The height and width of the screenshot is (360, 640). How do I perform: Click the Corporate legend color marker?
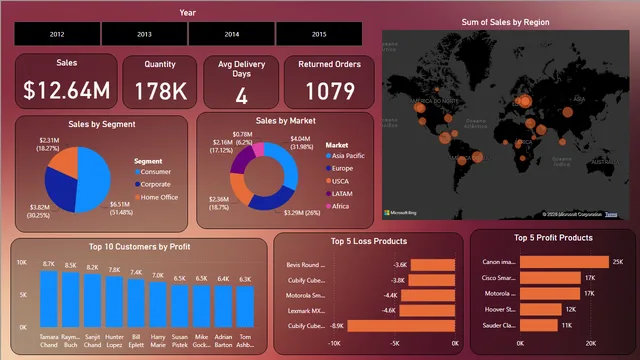[x=138, y=184]
